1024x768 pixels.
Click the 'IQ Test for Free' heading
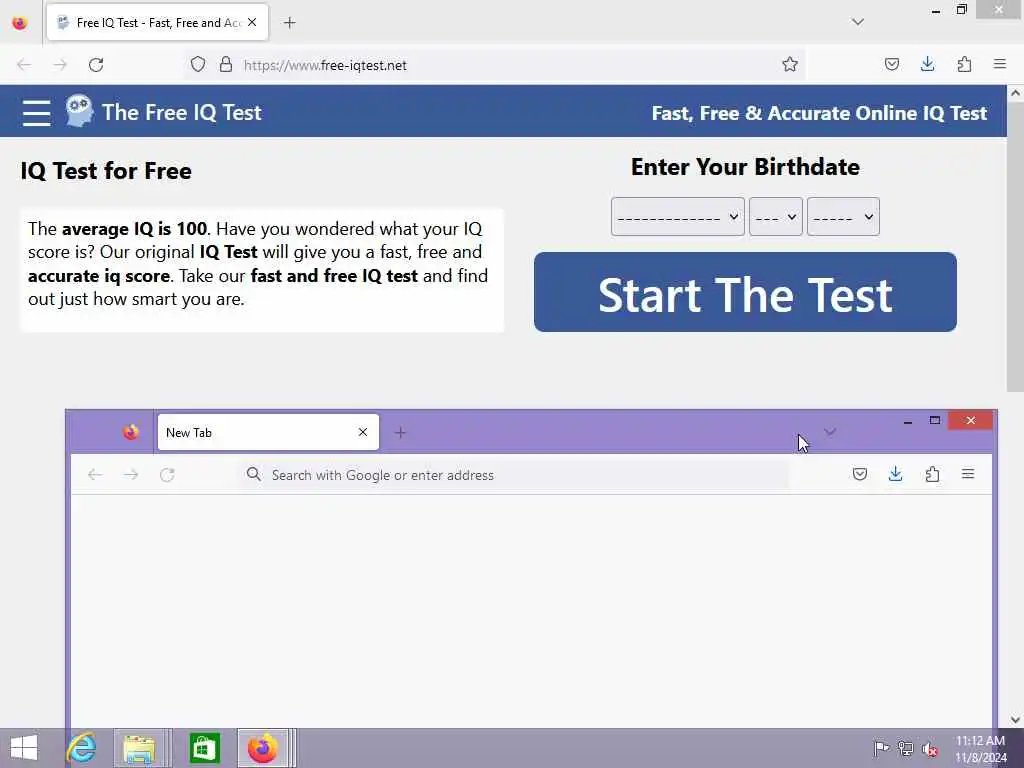pos(106,171)
